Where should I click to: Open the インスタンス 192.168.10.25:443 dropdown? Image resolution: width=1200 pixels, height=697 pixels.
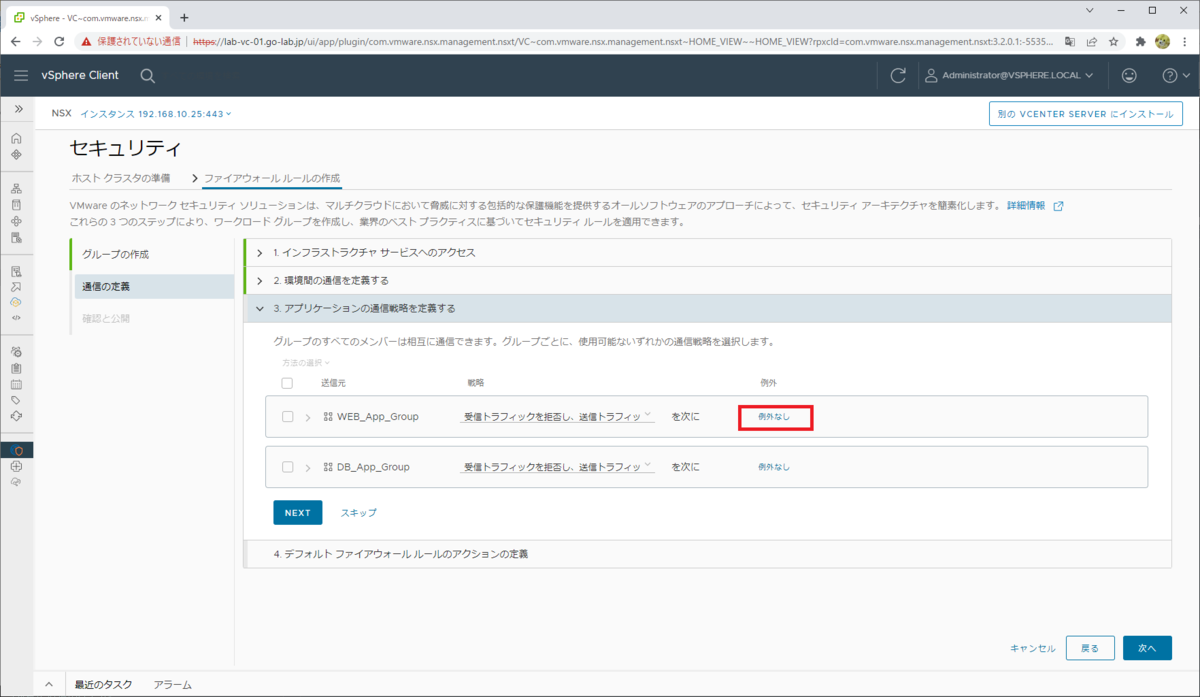tap(156, 114)
